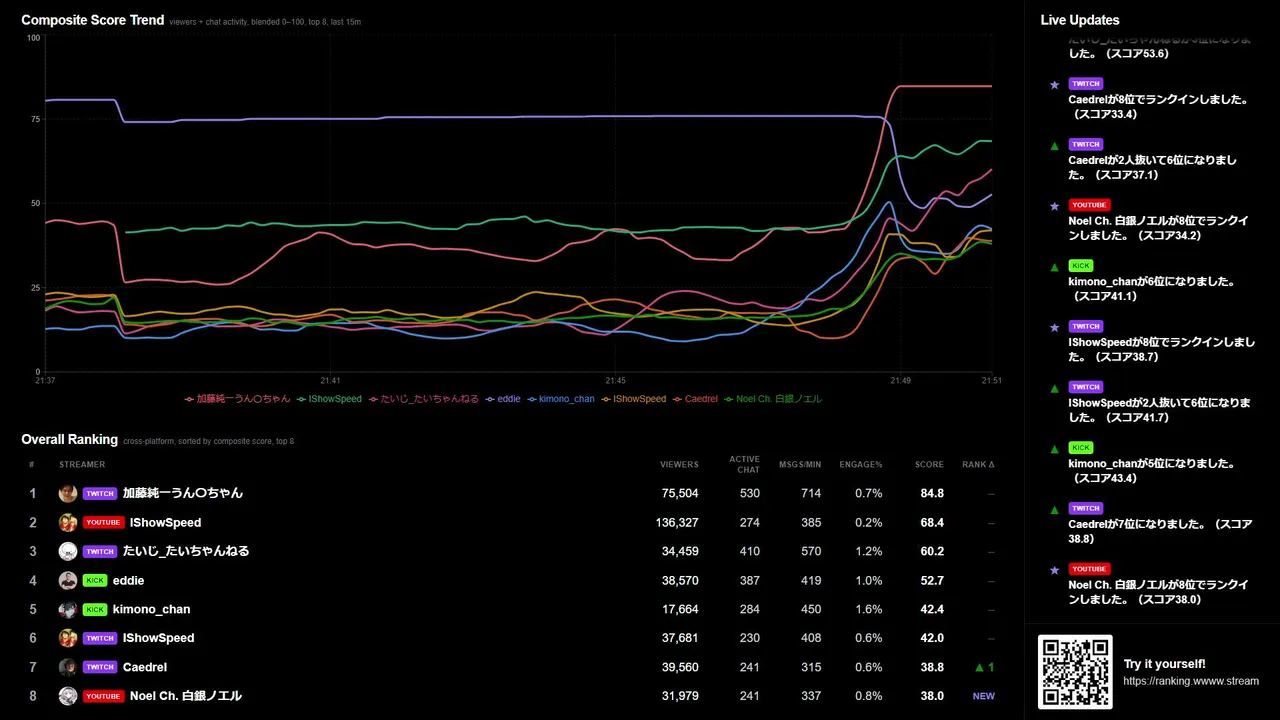Click the green triangle beside Caedrel's score 37.1 update
Image resolution: width=1280 pixels, height=720 pixels.
click(x=1054, y=145)
